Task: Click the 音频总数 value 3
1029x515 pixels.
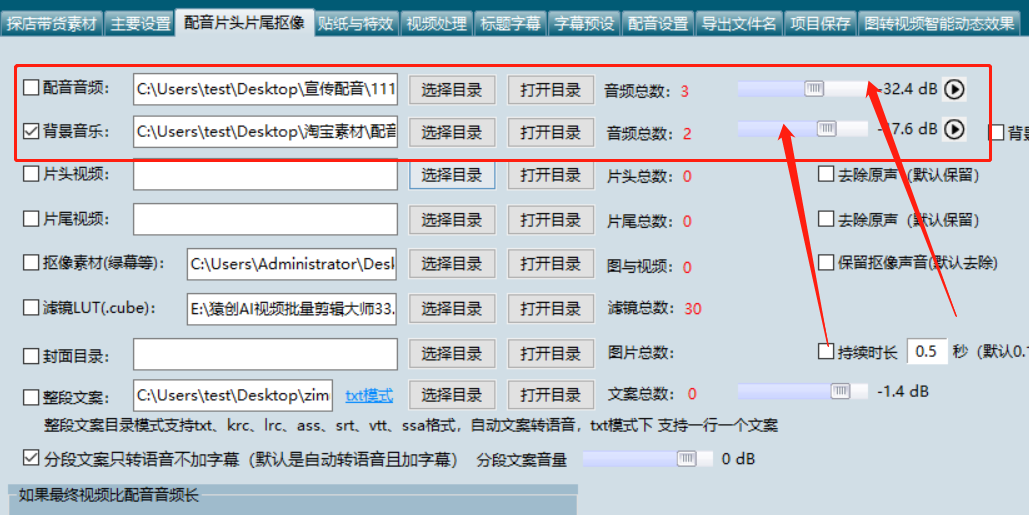Action: 684,91
